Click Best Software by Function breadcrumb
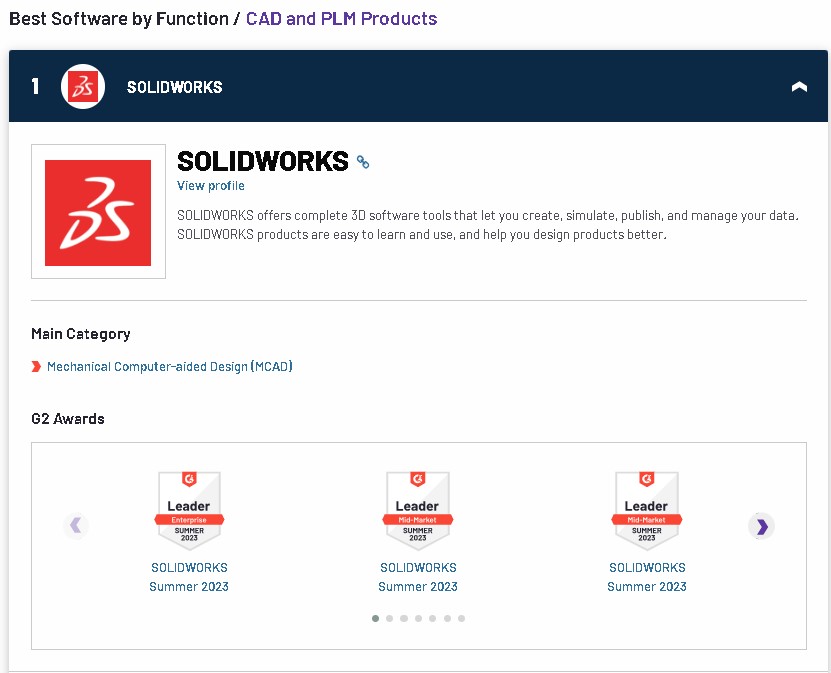The height and width of the screenshot is (673, 831). point(119,19)
